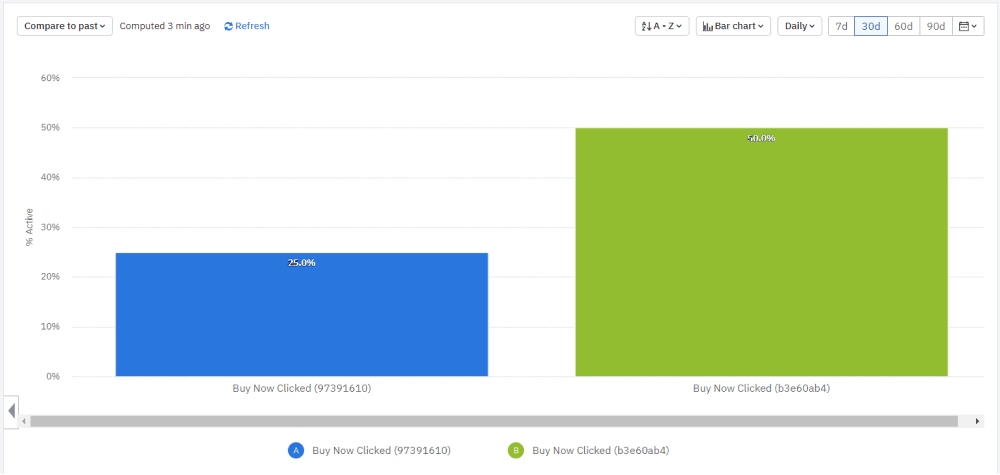
Task: Click the green Buy Now Clicked (b3e60ab4) bar
Action: [761, 252]
